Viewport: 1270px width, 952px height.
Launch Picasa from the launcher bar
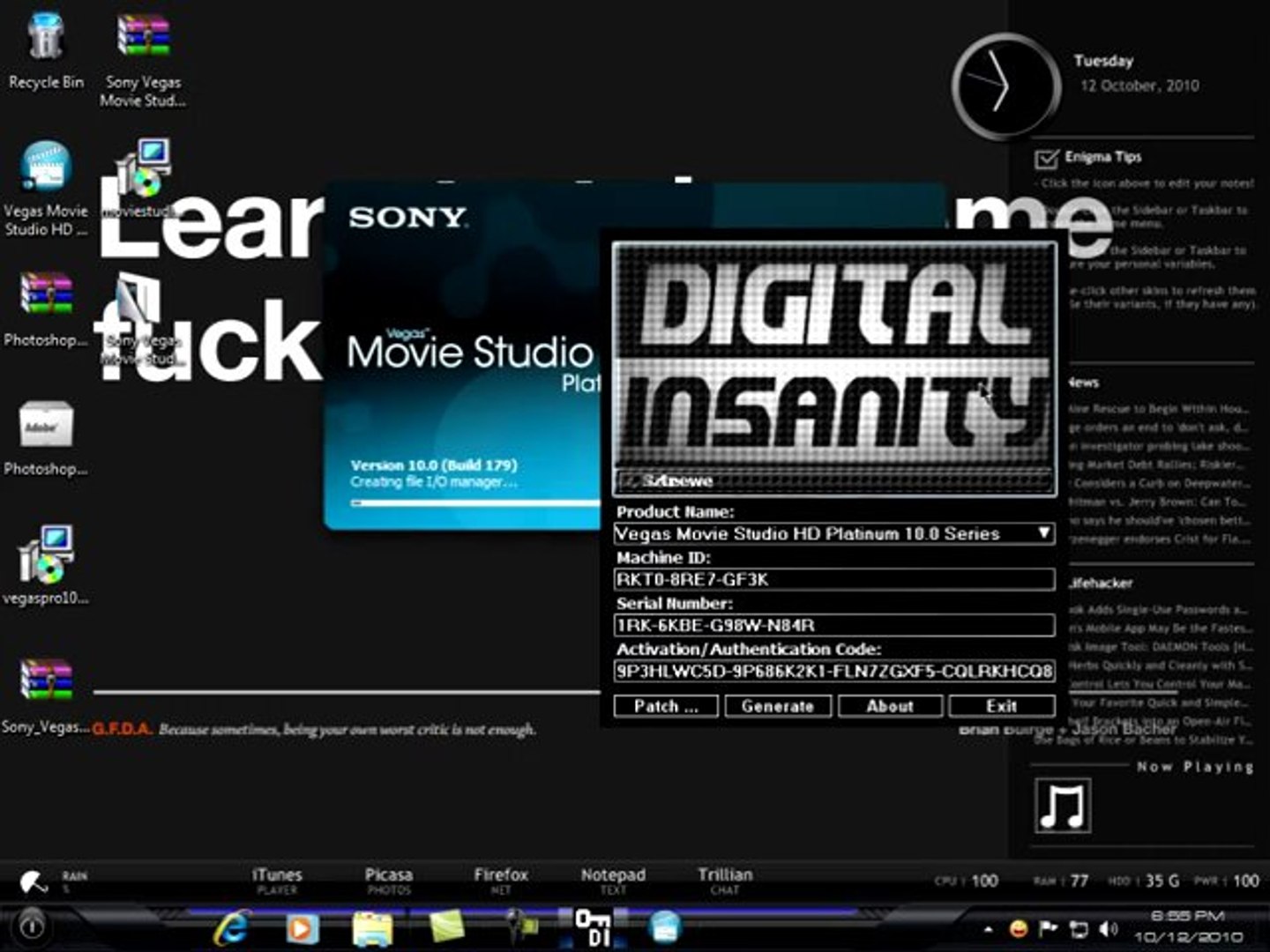pos(389,880)
